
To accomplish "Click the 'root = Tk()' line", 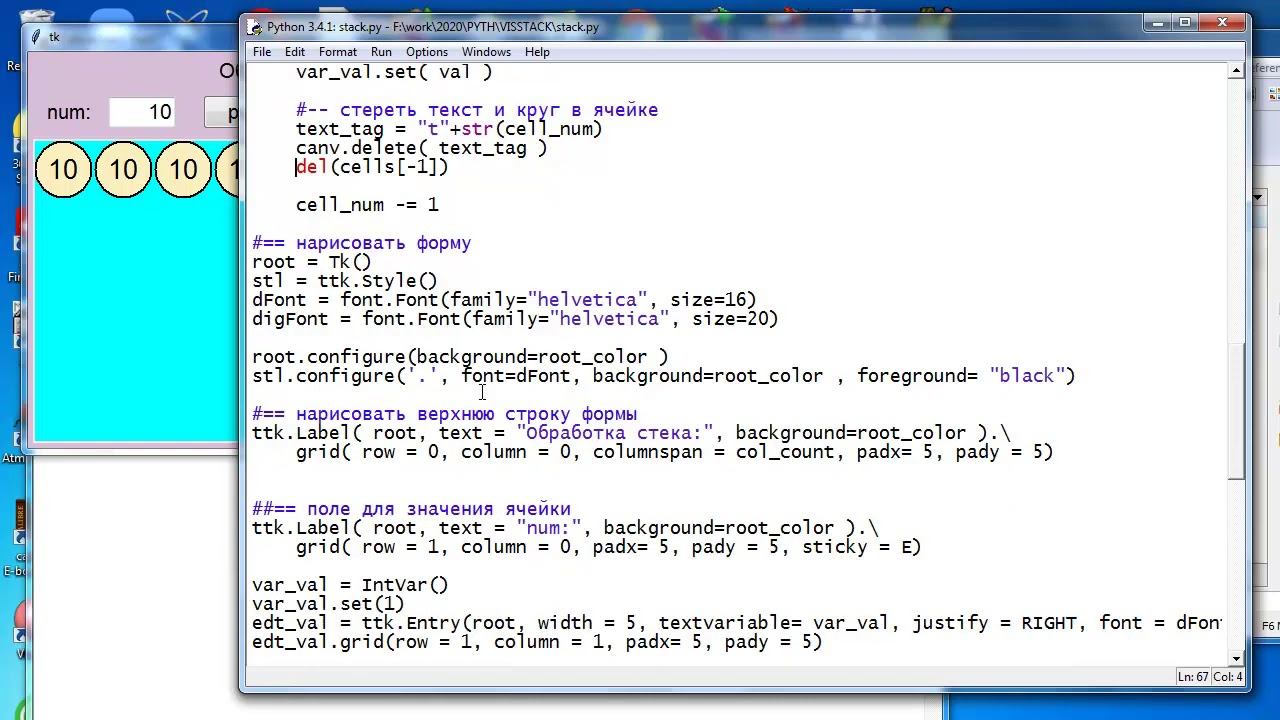I will click(x=312, y=262).
